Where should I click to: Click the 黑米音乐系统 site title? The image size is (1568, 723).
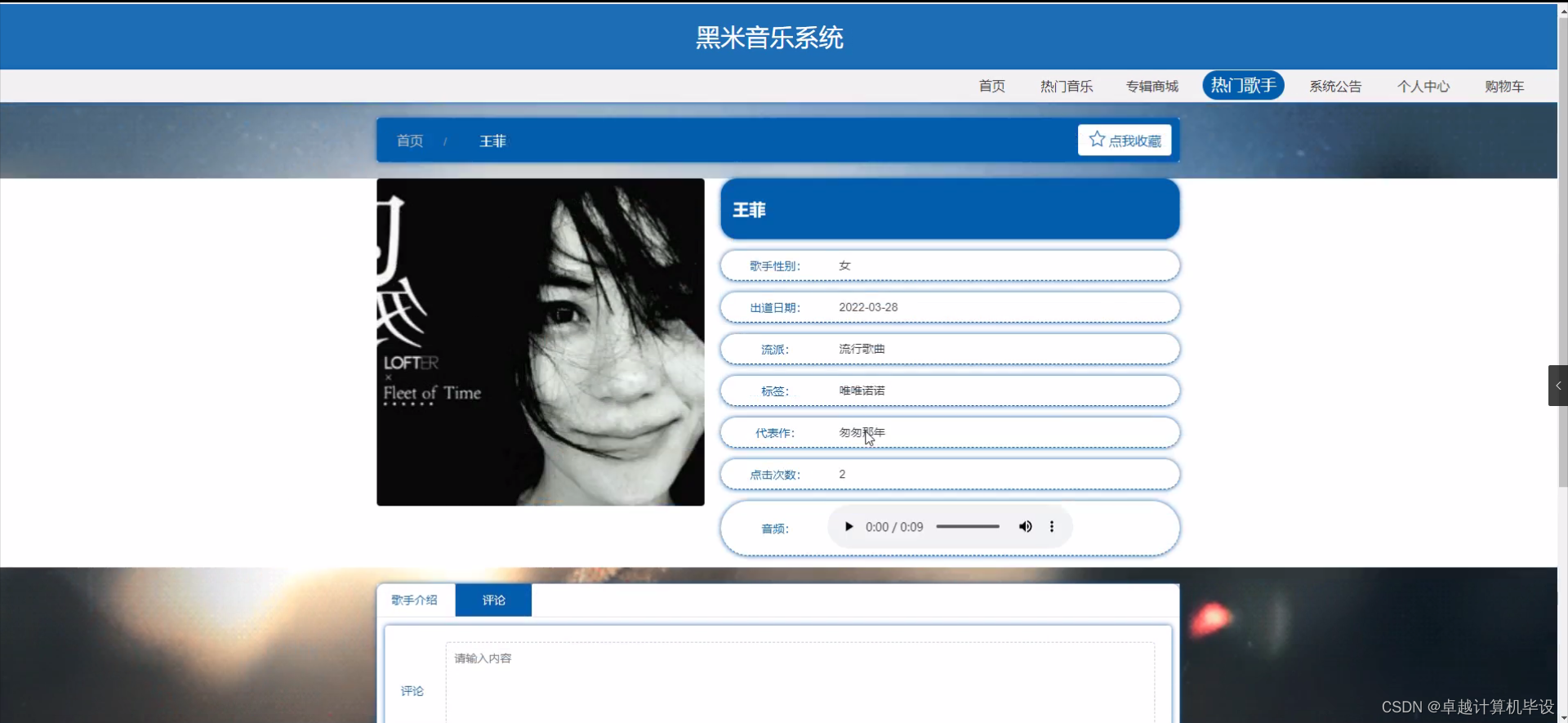[769, 38]
